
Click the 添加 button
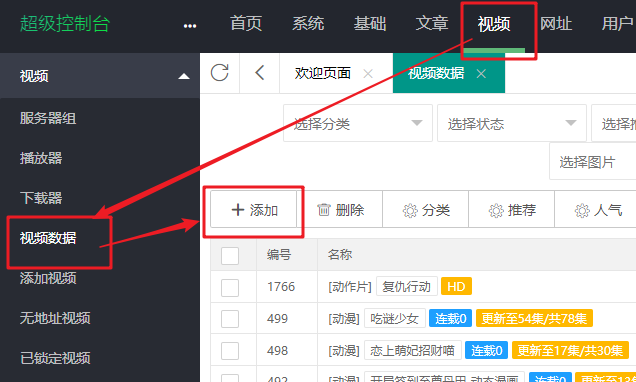point(254,210)
